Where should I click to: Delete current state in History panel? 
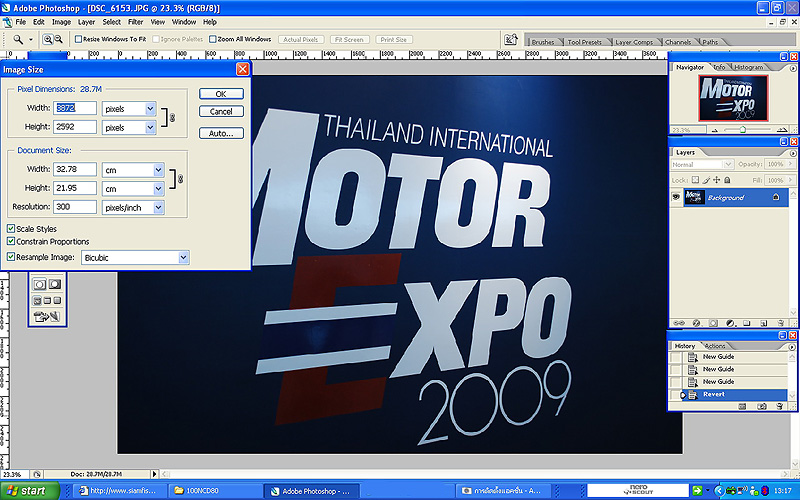[x=780, y=407]
